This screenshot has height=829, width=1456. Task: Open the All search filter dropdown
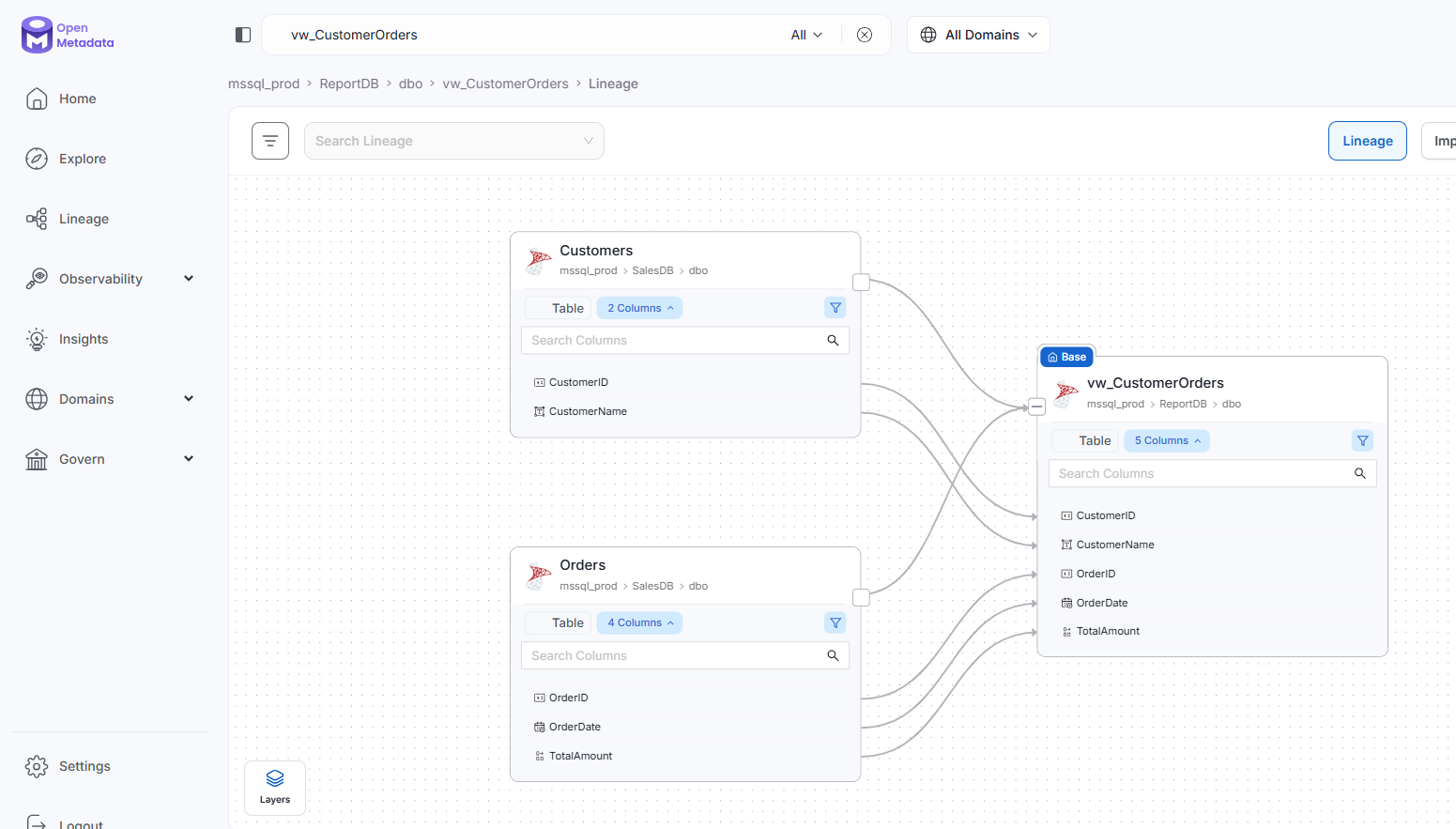pos(806,35)
